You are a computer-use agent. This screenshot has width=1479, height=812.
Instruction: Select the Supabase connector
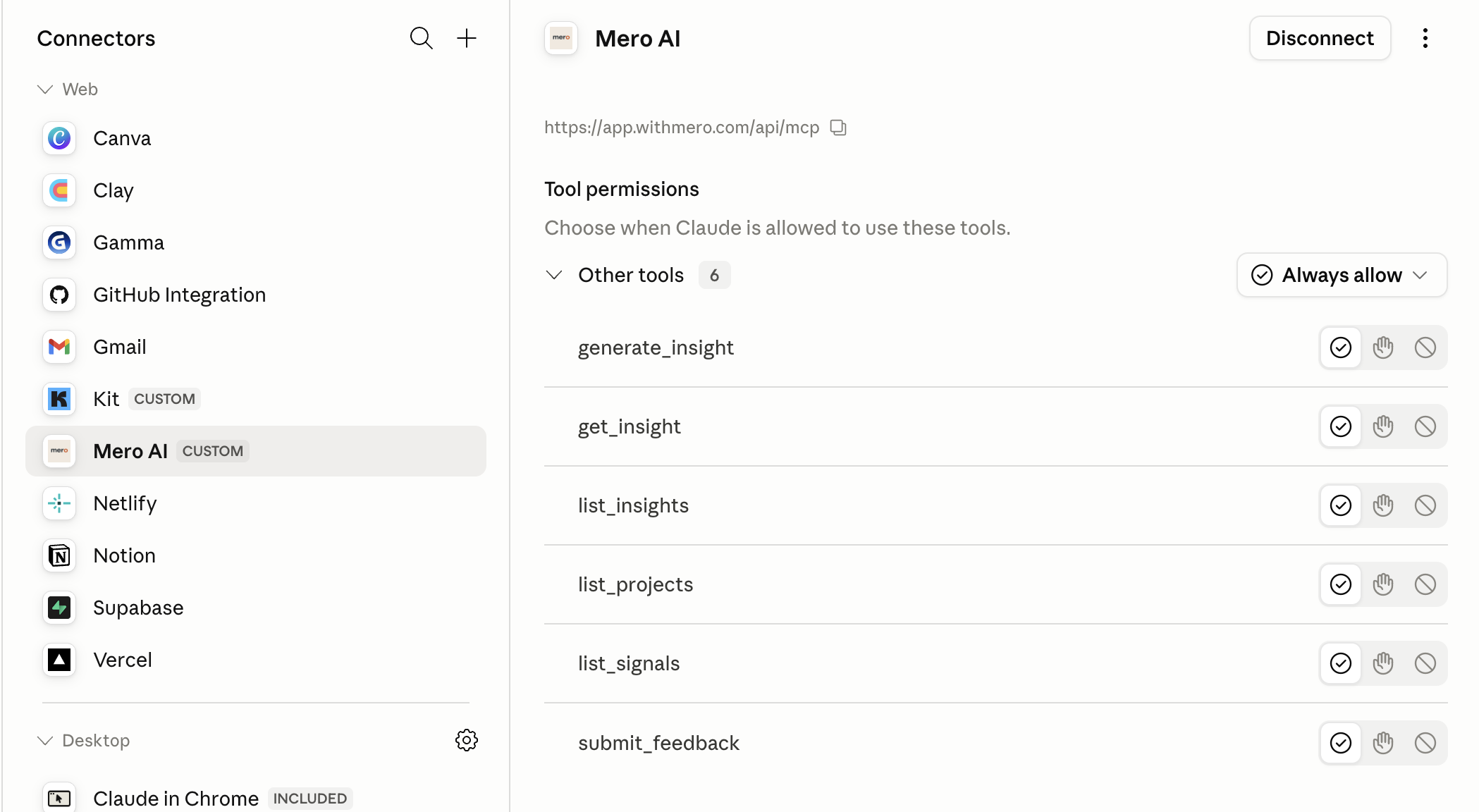click(x=256, y=608)
